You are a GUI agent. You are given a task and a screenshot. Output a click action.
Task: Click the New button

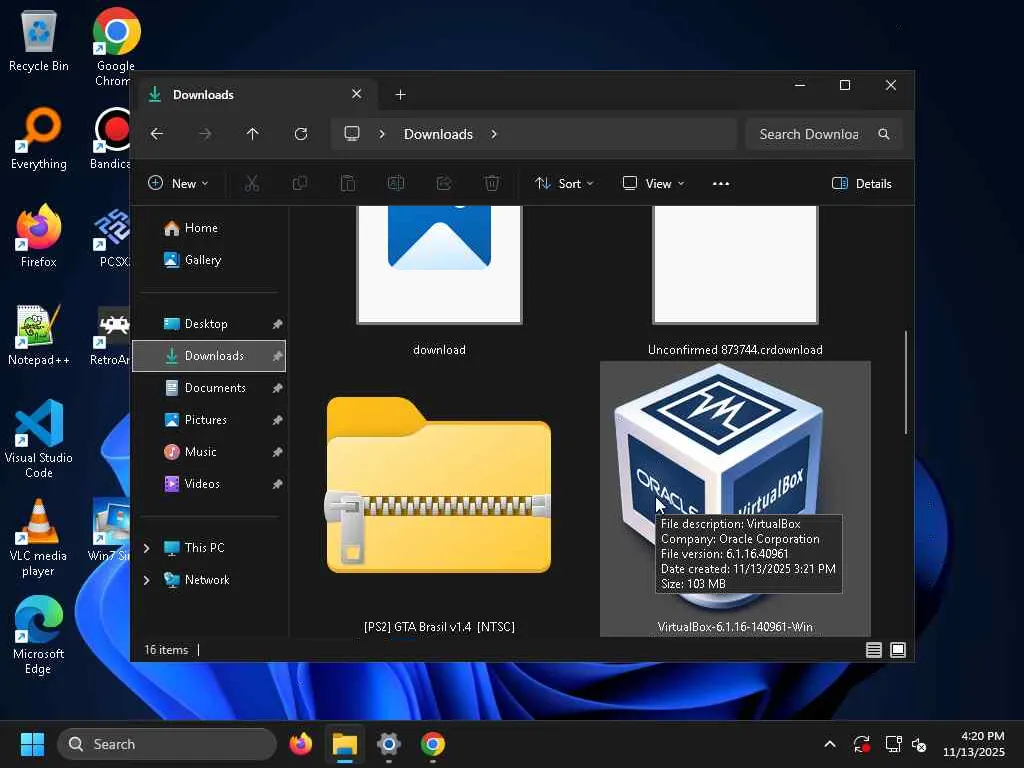point(178,183)
